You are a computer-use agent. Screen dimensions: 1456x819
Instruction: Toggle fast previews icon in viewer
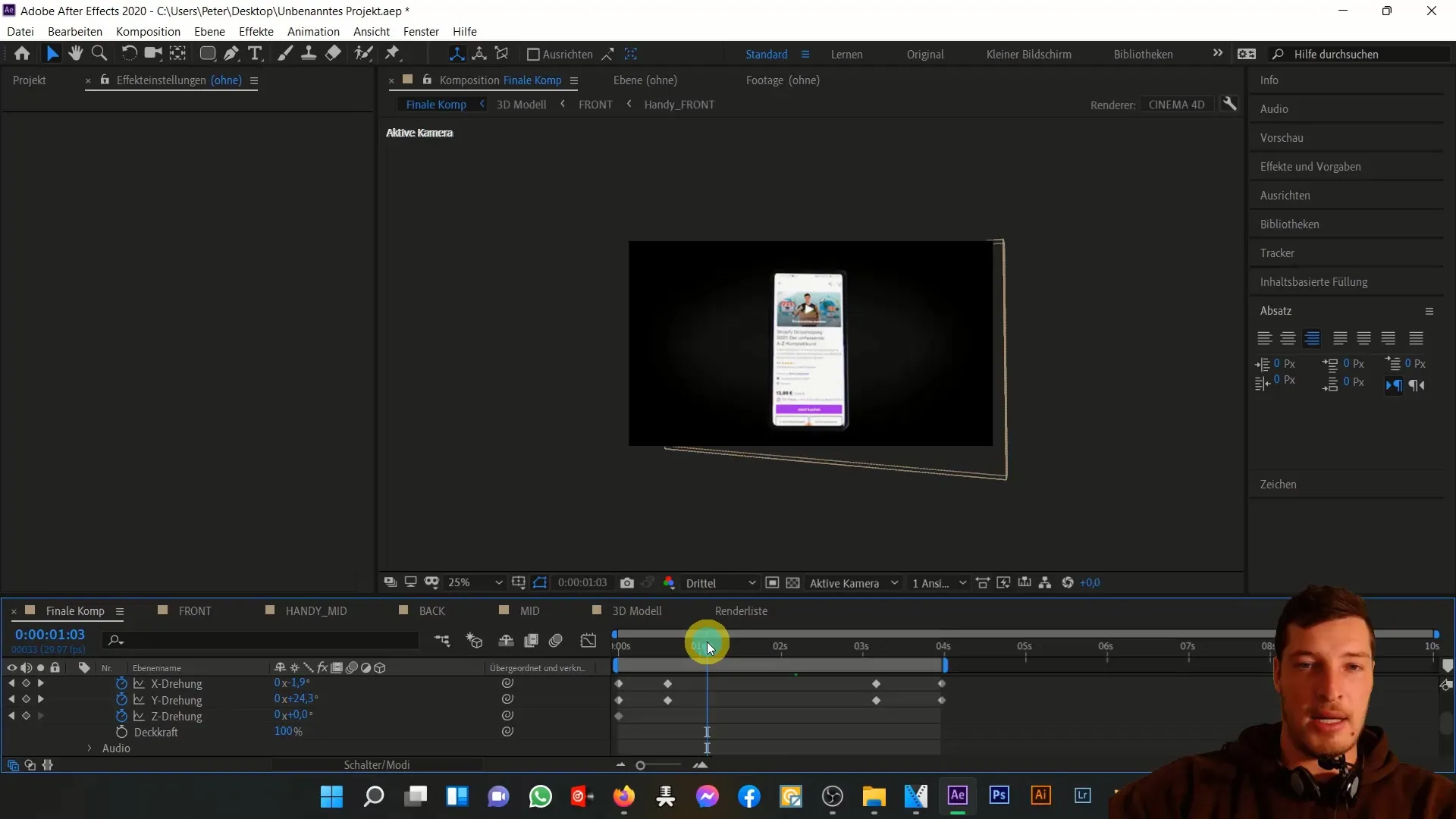coord(1003,583)
